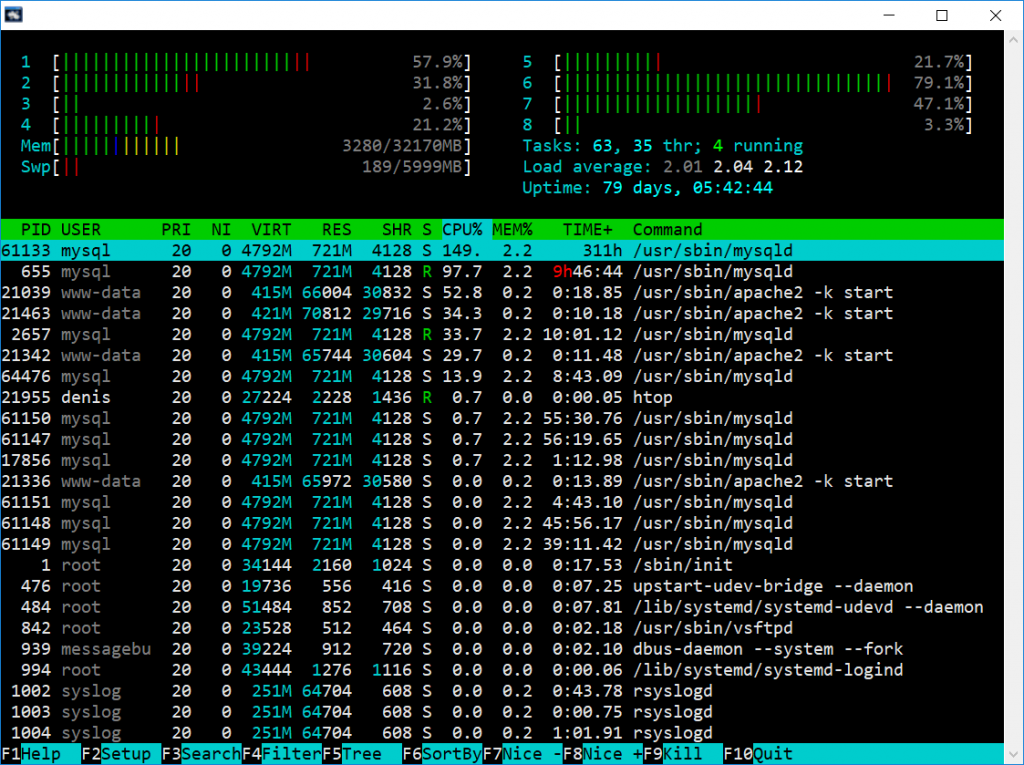Image resolution: width=1024 pixels, height=765 pixels.
Task: Click F8 Nice plus button
Action: [x=602, y=754]
